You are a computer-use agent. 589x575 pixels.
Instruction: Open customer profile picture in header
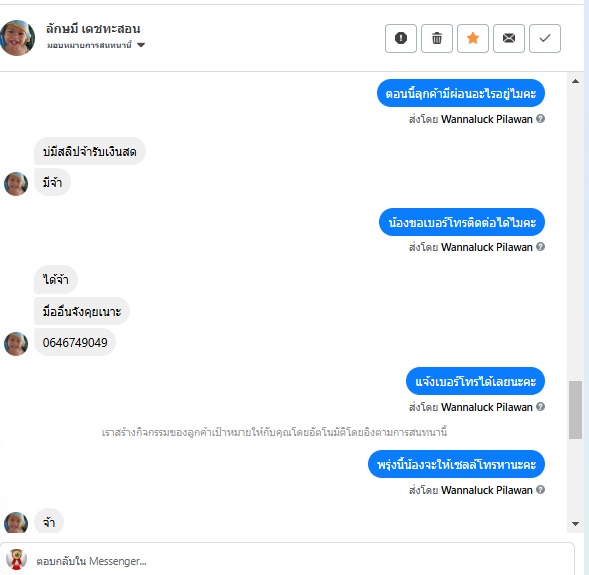17,38
